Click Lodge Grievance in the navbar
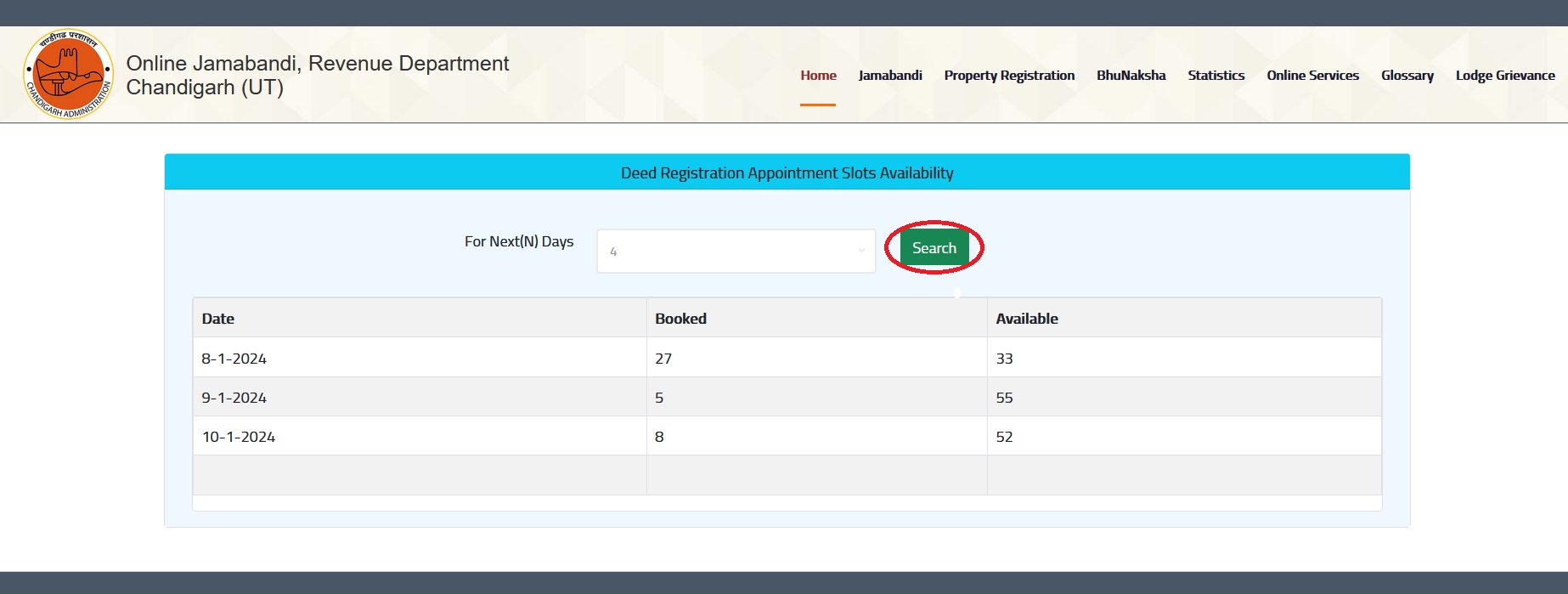This screenshot has width=1568, height=594. coord(1504,76)
